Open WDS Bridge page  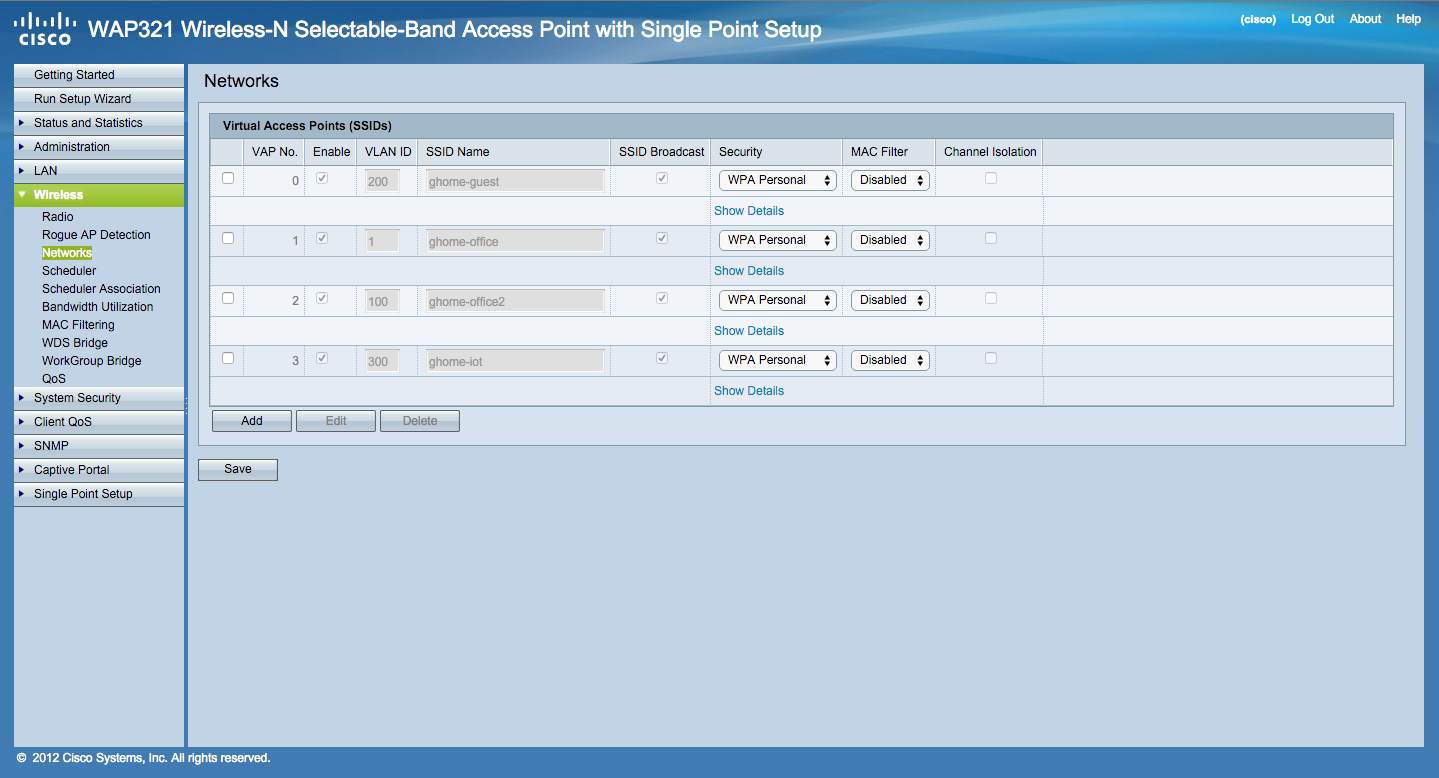click(x=75, y=343)
